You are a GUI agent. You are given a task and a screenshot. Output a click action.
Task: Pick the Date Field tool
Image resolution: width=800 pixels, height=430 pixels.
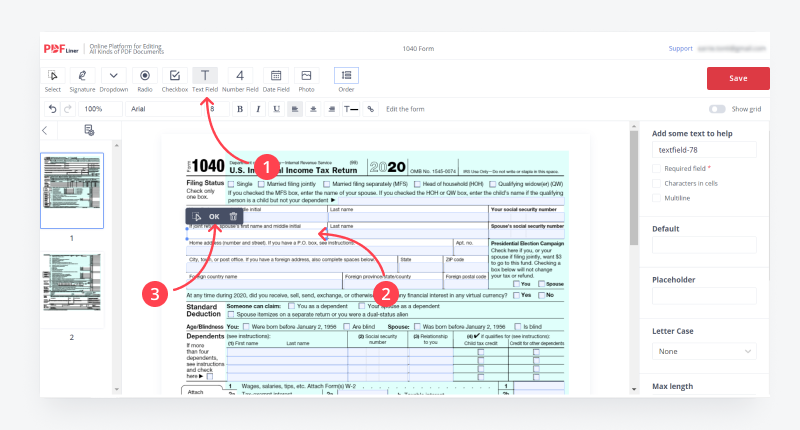[276, 75]
